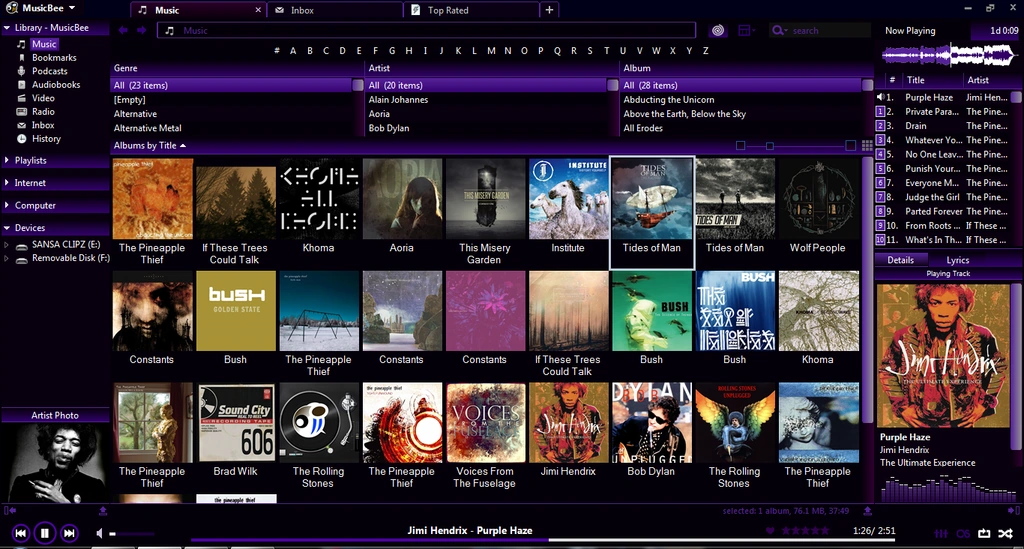Open the MusicBee main menu dropdown
Screen dimensions: 1024x549
click(40, 8)
